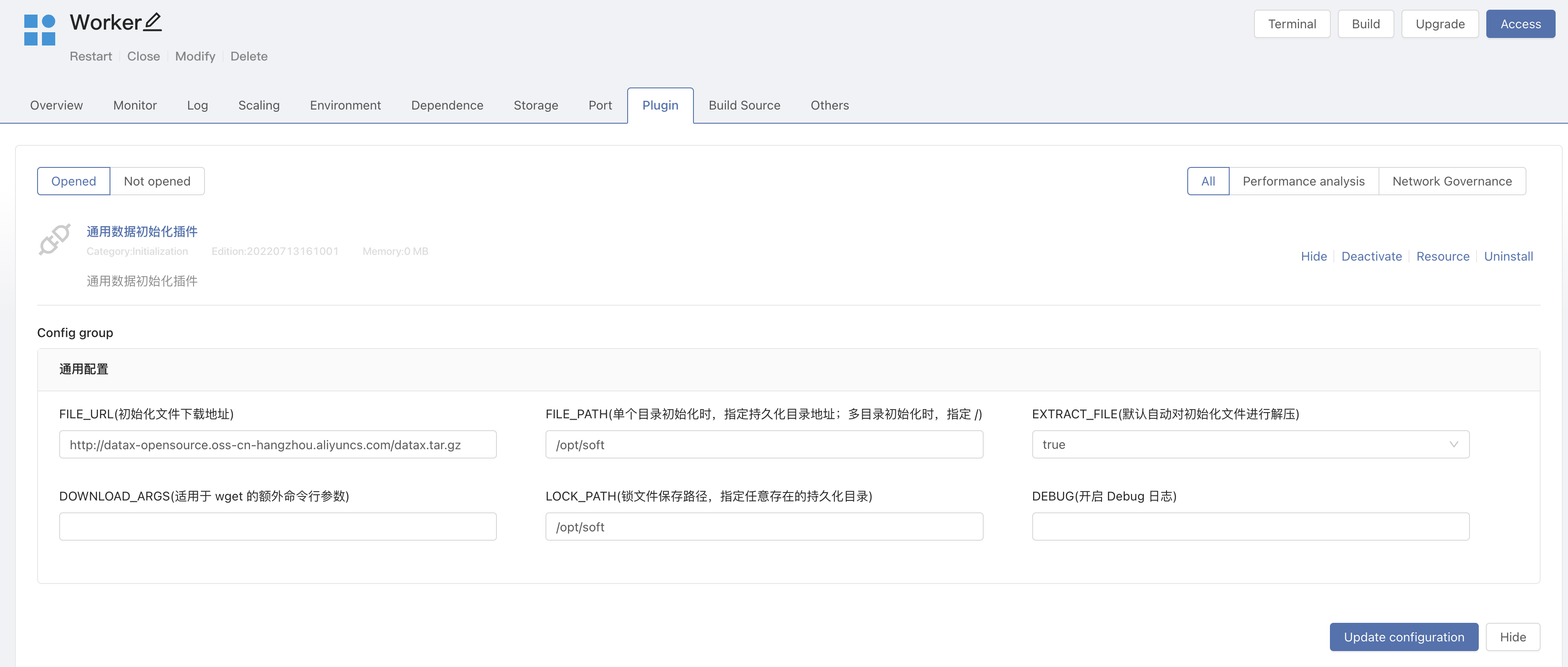Filter plugins by Network Governance
This screenshot has height=667, width=1568.
(1452, 182)
